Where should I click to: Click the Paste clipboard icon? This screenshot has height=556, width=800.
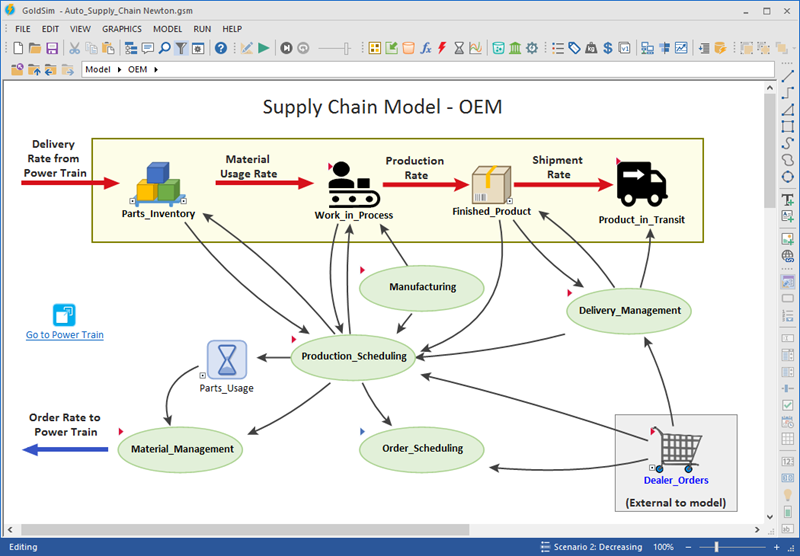pyautogui.click(x=108, y=48)
